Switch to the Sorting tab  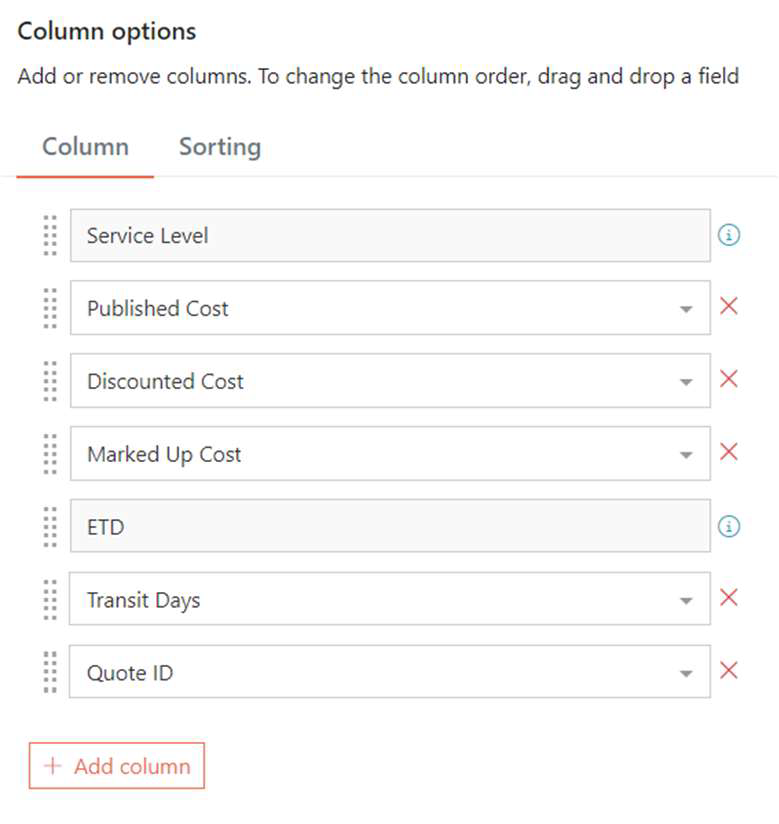220,147
